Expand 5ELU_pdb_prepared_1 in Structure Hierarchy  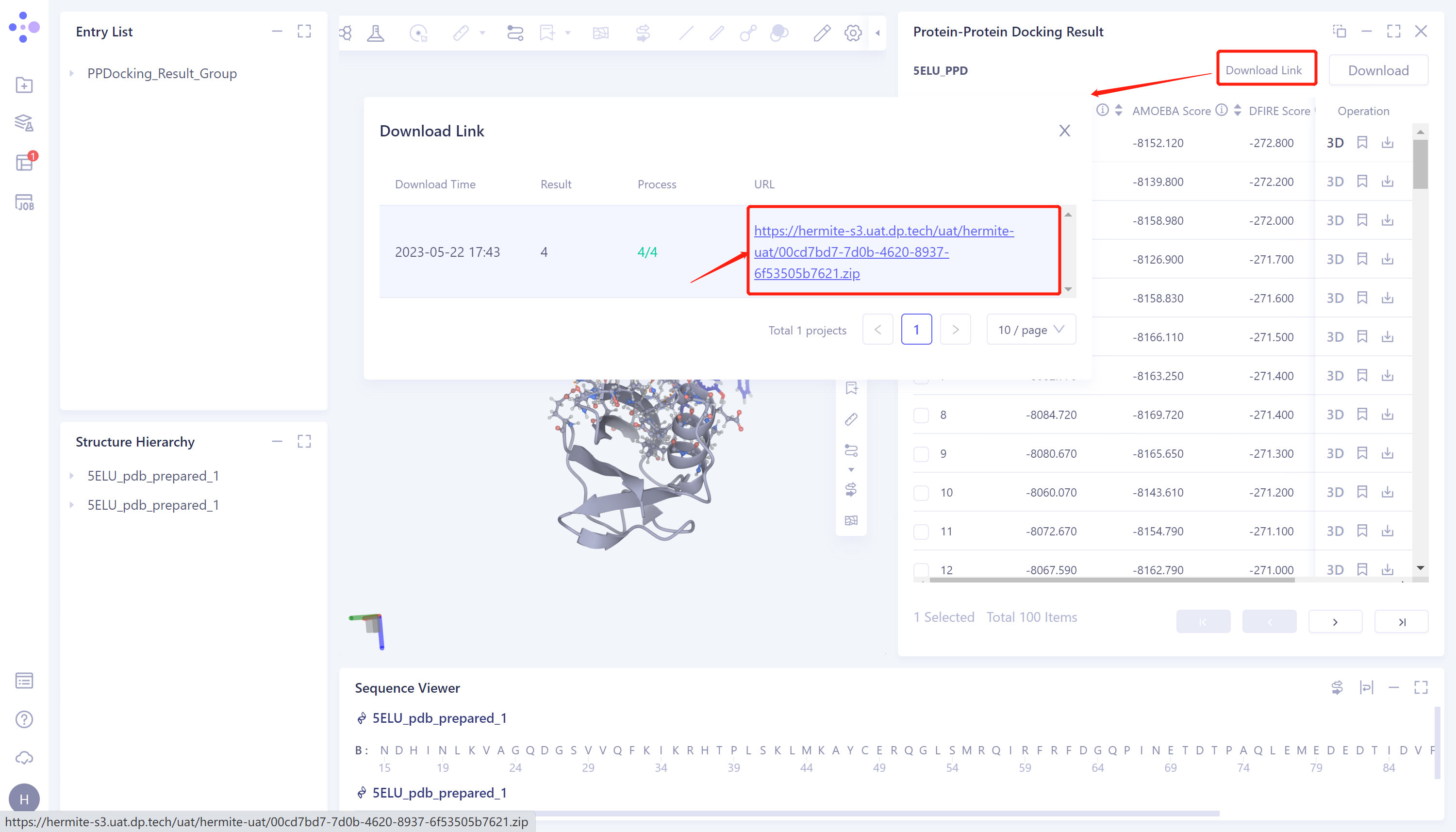tap(72, 475)
